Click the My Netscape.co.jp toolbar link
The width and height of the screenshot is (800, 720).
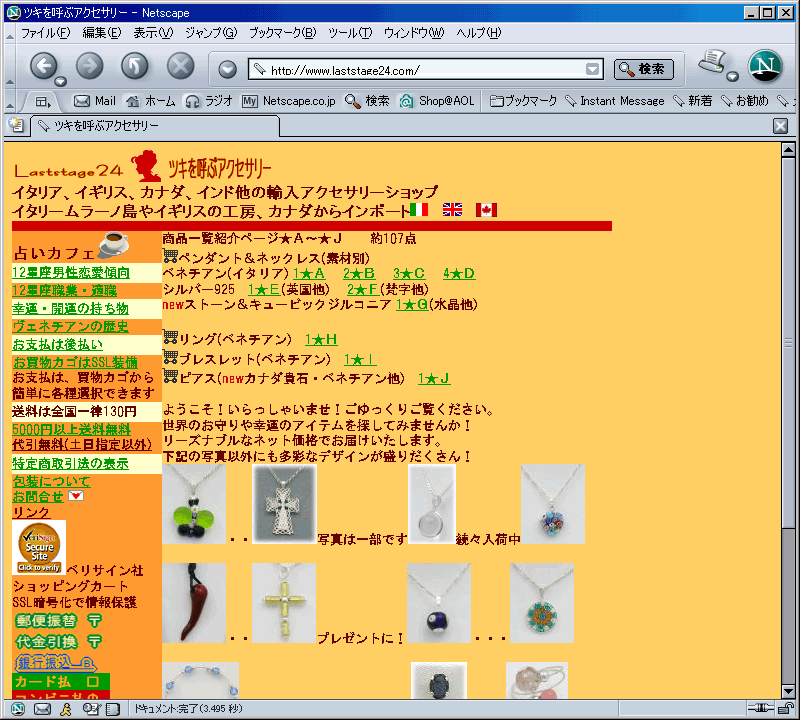point(288,101)
